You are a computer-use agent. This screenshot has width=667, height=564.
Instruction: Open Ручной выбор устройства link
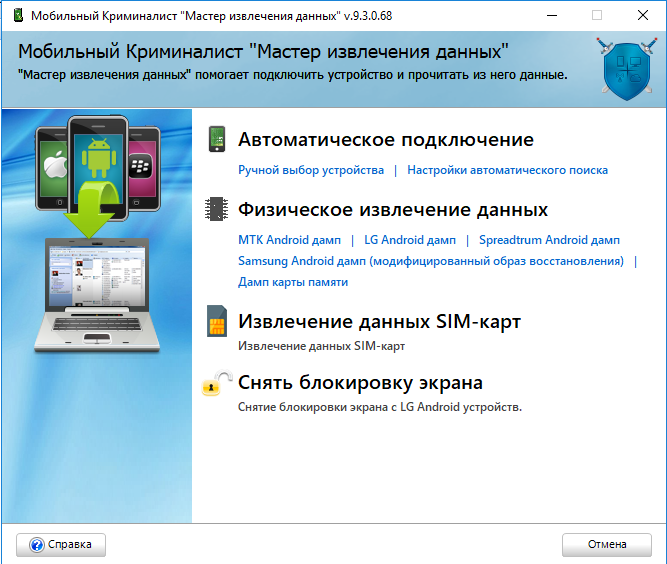click(311, 170)
